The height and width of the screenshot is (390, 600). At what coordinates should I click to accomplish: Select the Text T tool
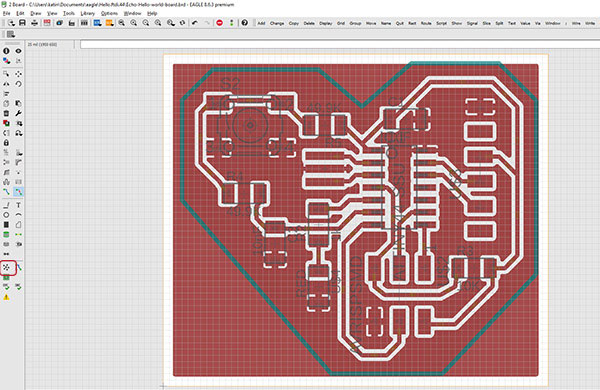click(18, 205)
